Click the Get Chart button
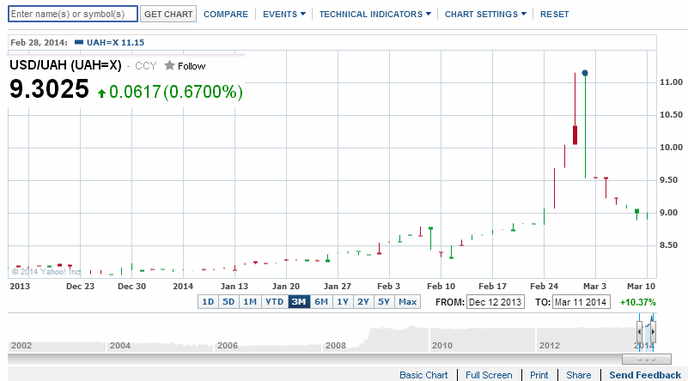 point(168,14)
